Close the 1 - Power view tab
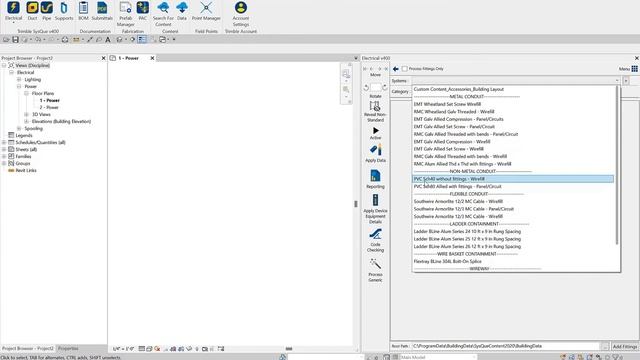The image size is (640, 360). coord(152,58)
